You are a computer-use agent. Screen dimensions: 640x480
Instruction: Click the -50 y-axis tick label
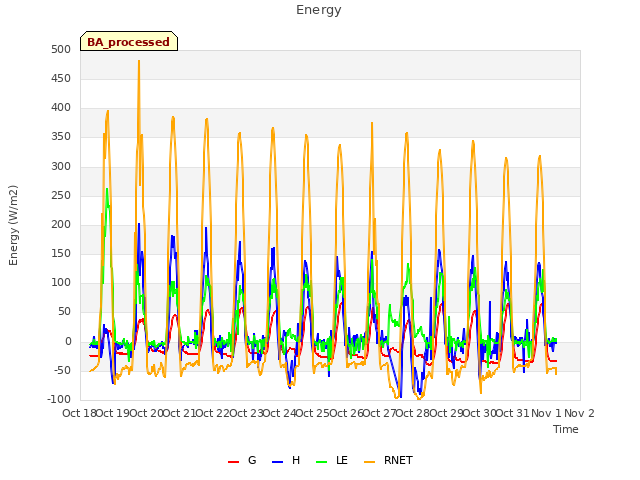tap(62, 371)
